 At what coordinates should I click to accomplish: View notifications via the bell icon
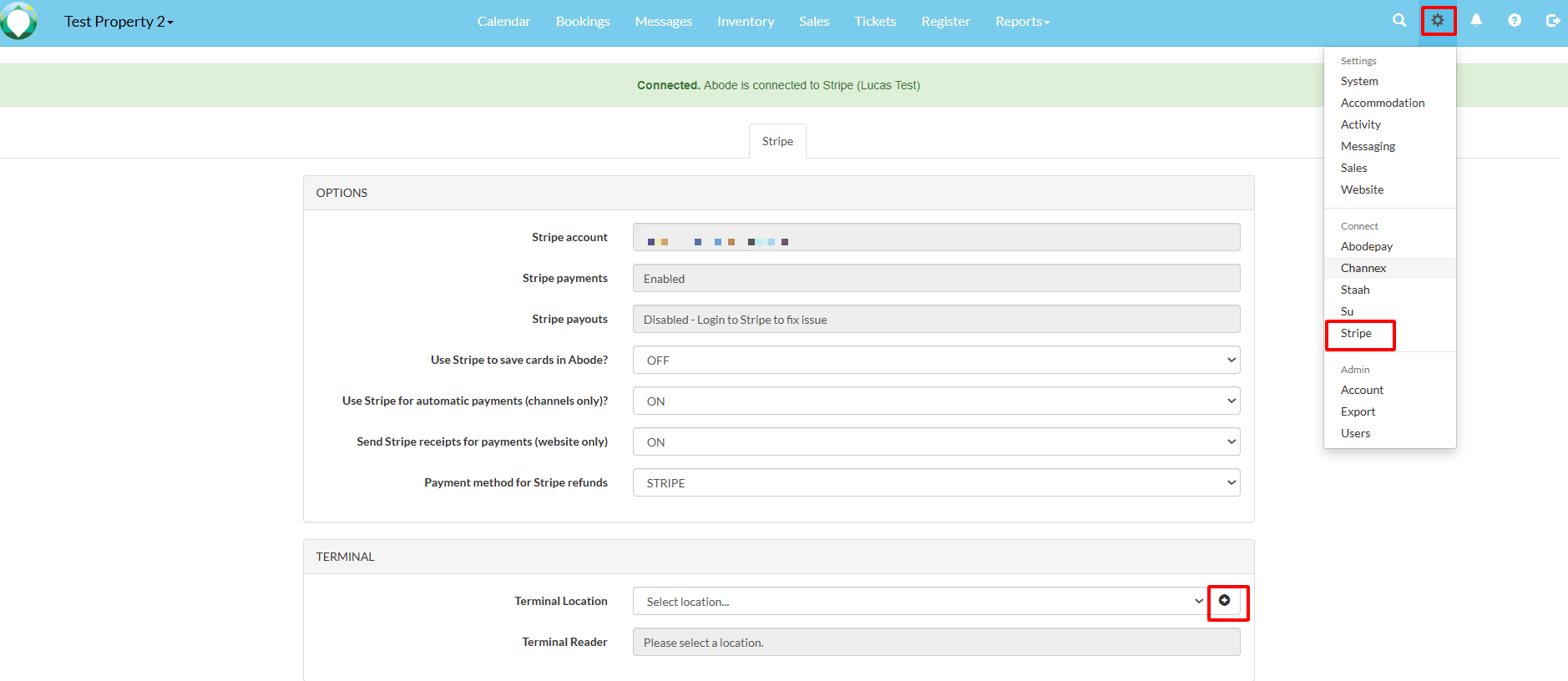tap(1476, 21)
